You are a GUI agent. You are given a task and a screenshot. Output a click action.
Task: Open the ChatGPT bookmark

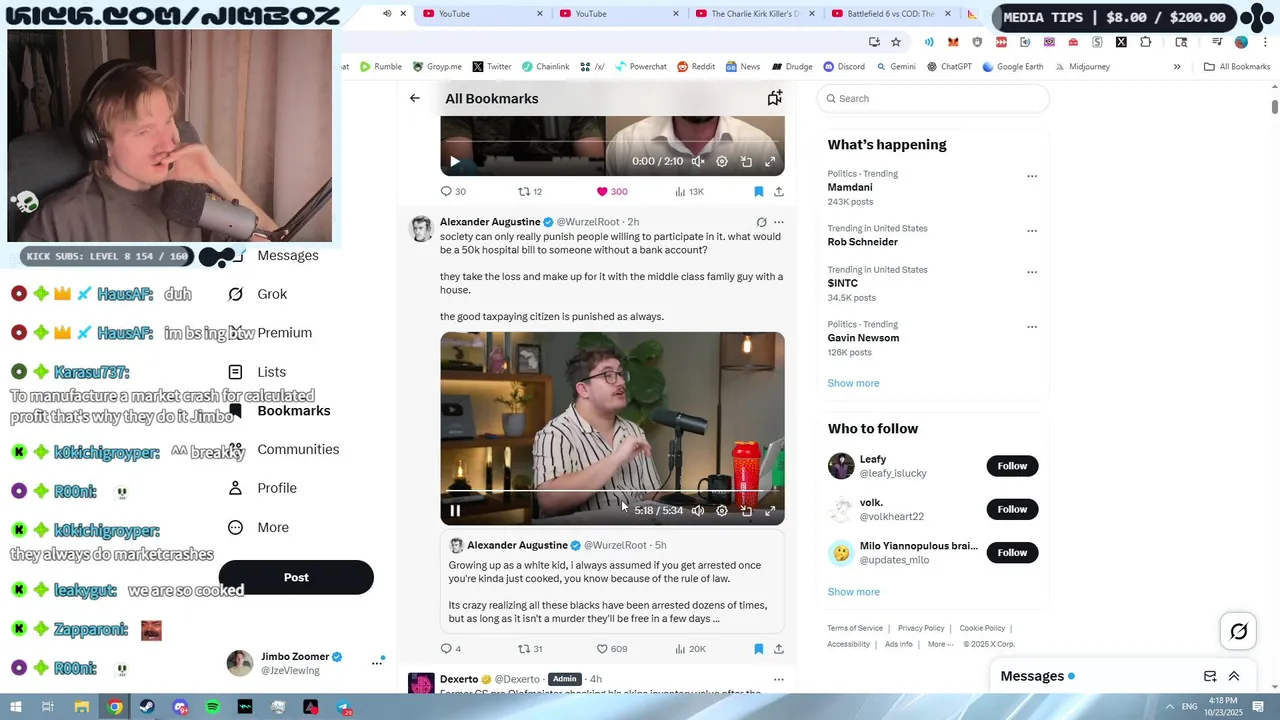click(949, 67)
